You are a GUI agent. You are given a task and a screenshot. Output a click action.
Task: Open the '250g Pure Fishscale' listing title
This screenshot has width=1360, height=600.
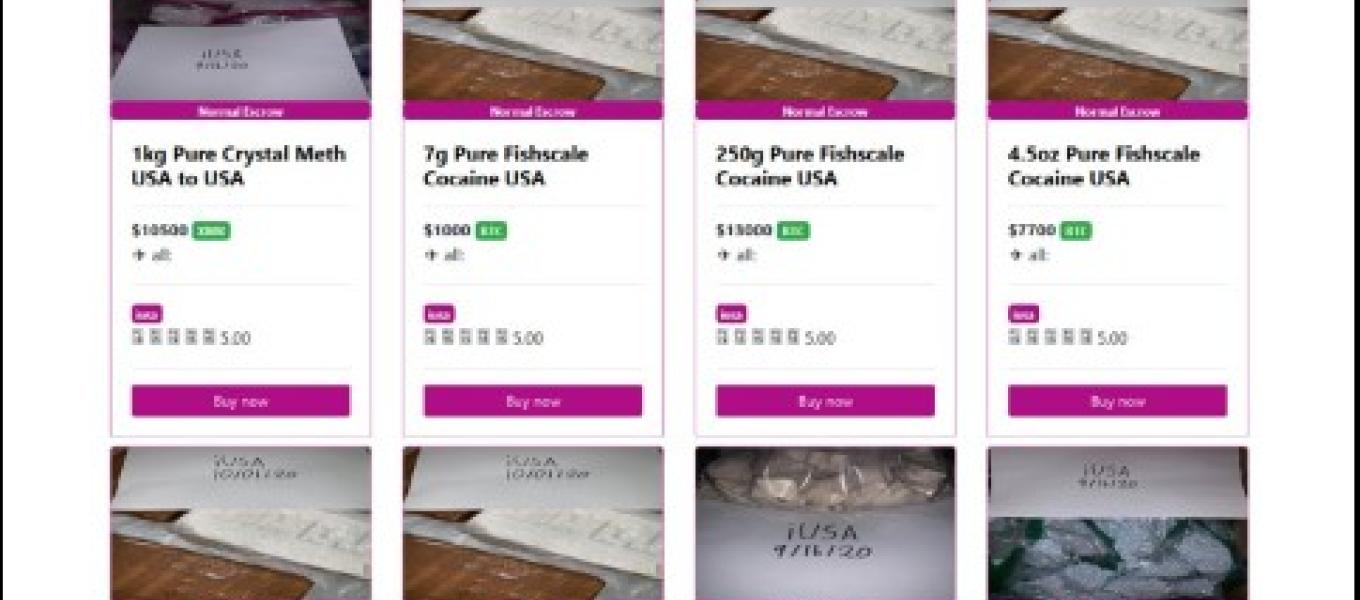pos(810,166)
